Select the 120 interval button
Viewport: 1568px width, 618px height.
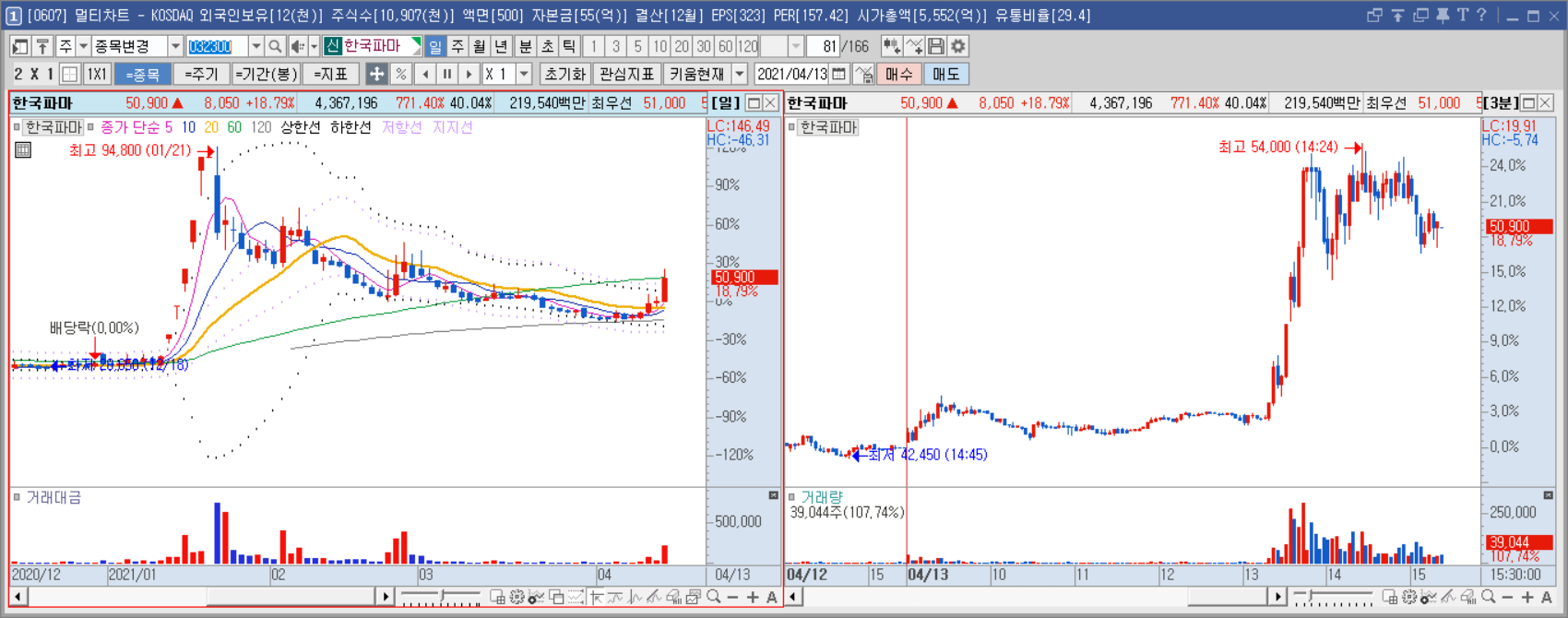click(748, 46)
